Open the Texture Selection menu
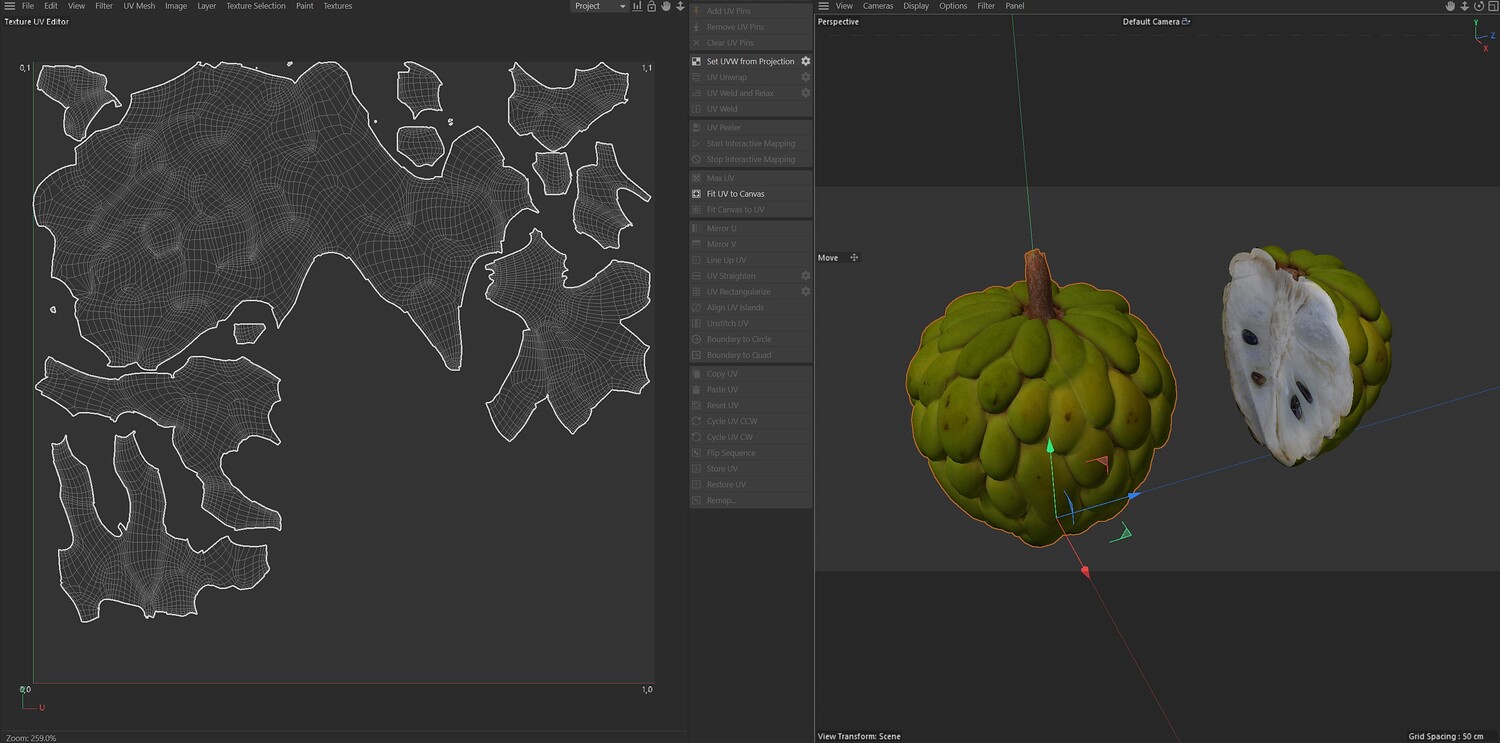Viewport: 1500px width, 743px height. [x=256, y=6]
